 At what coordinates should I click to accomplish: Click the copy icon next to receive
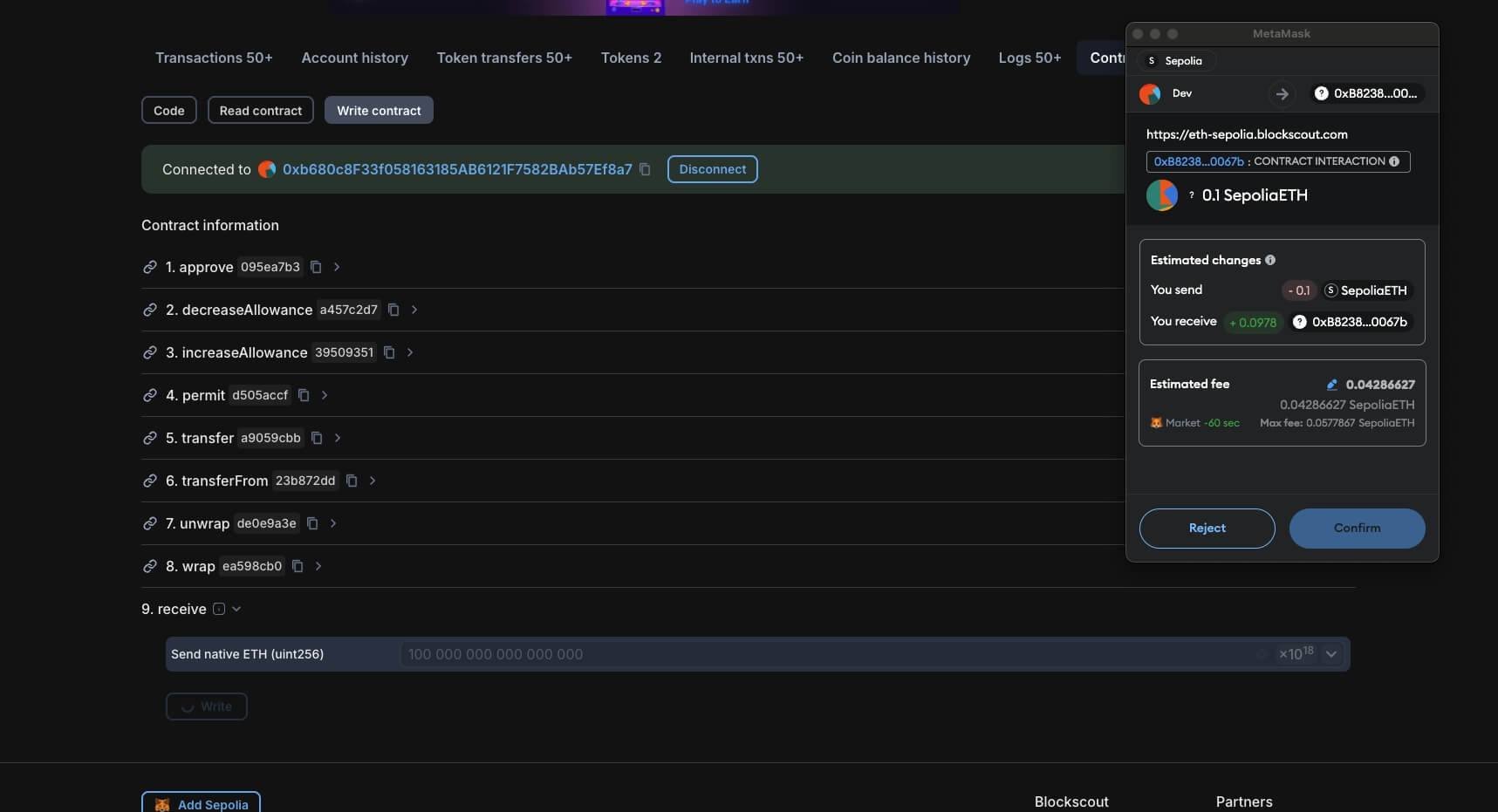[219, 609]
